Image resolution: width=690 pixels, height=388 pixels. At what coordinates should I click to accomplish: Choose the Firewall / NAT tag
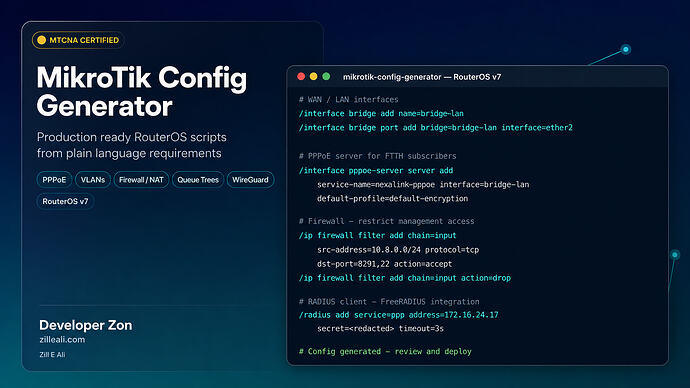(x=141, y=179)
